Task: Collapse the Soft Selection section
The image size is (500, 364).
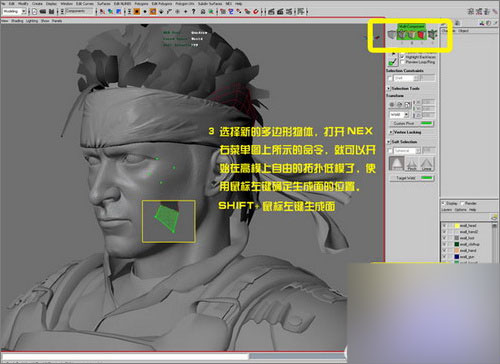Action: (x=389, y=142)
